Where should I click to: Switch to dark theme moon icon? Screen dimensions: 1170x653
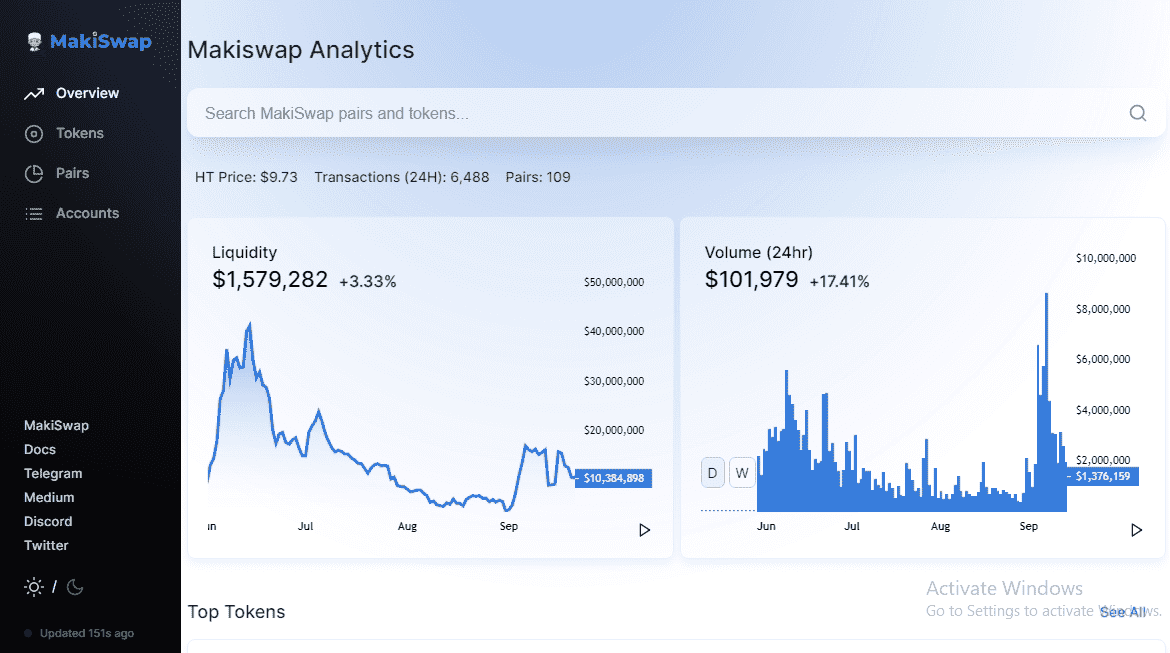(75, 587)
